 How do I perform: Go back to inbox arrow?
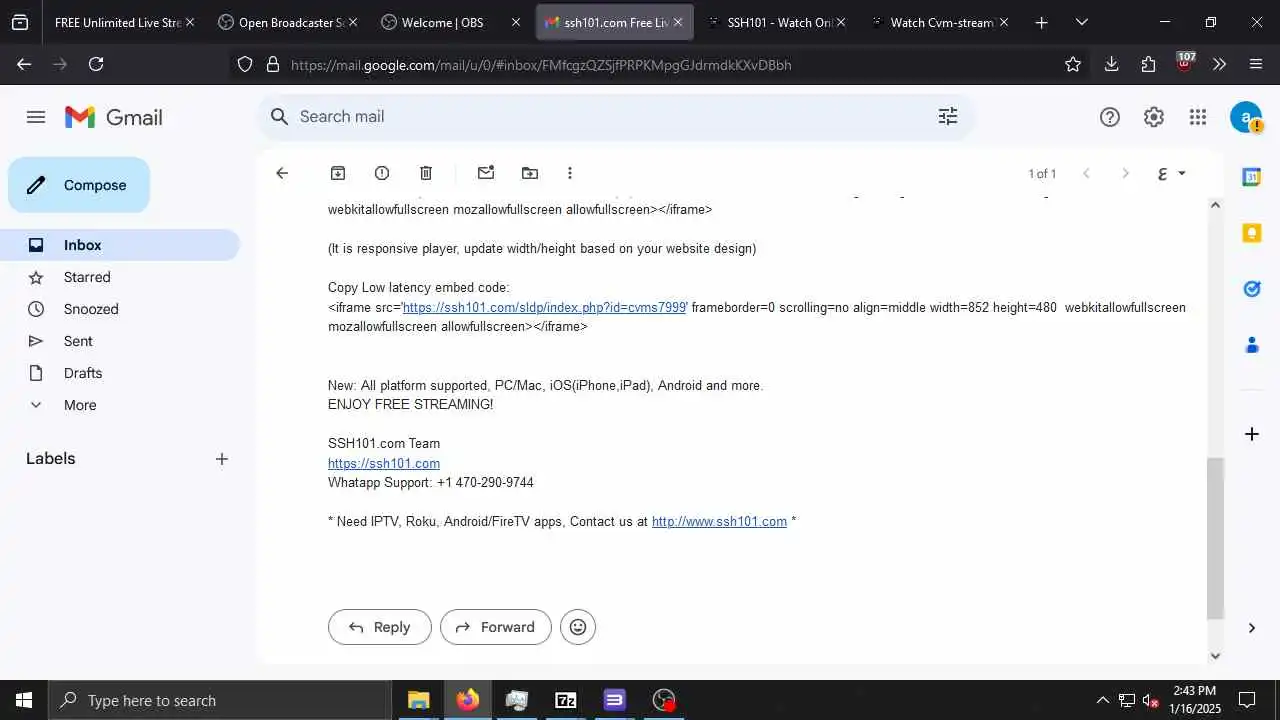[x=282, y=173]
